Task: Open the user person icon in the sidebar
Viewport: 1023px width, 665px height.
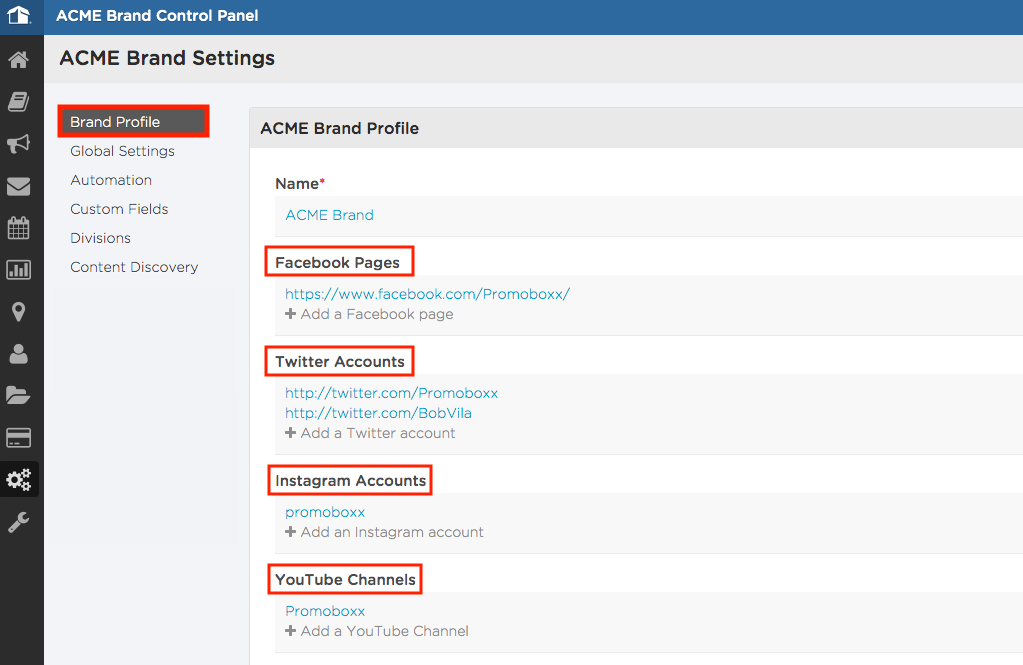Action: tap(18, 354)
